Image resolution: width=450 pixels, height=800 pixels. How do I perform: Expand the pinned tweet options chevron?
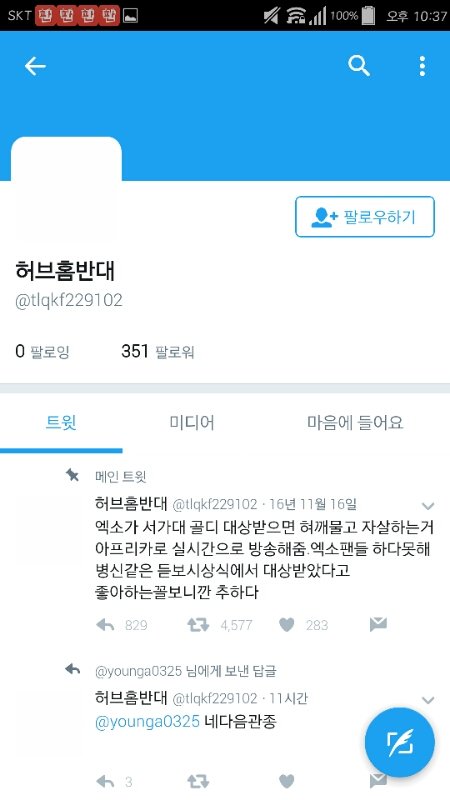(x=428, y=506)
